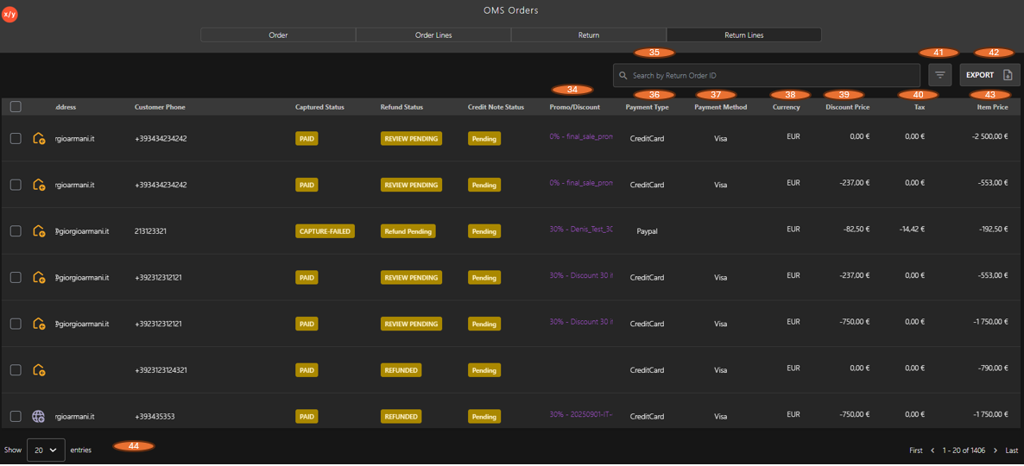
Task: Open 0% final_sale promo in -2 500,00 € row
Action: tap(581, 137)
